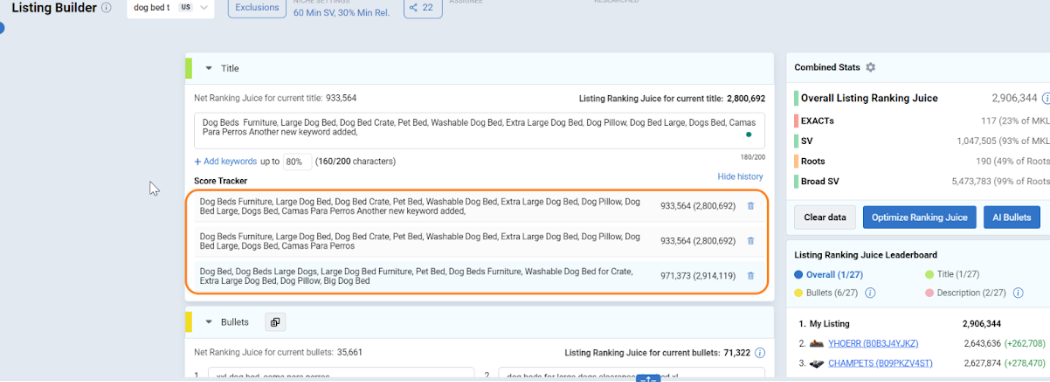
Task: Open Combined Stats settings gear
Action: coord(871,68)
